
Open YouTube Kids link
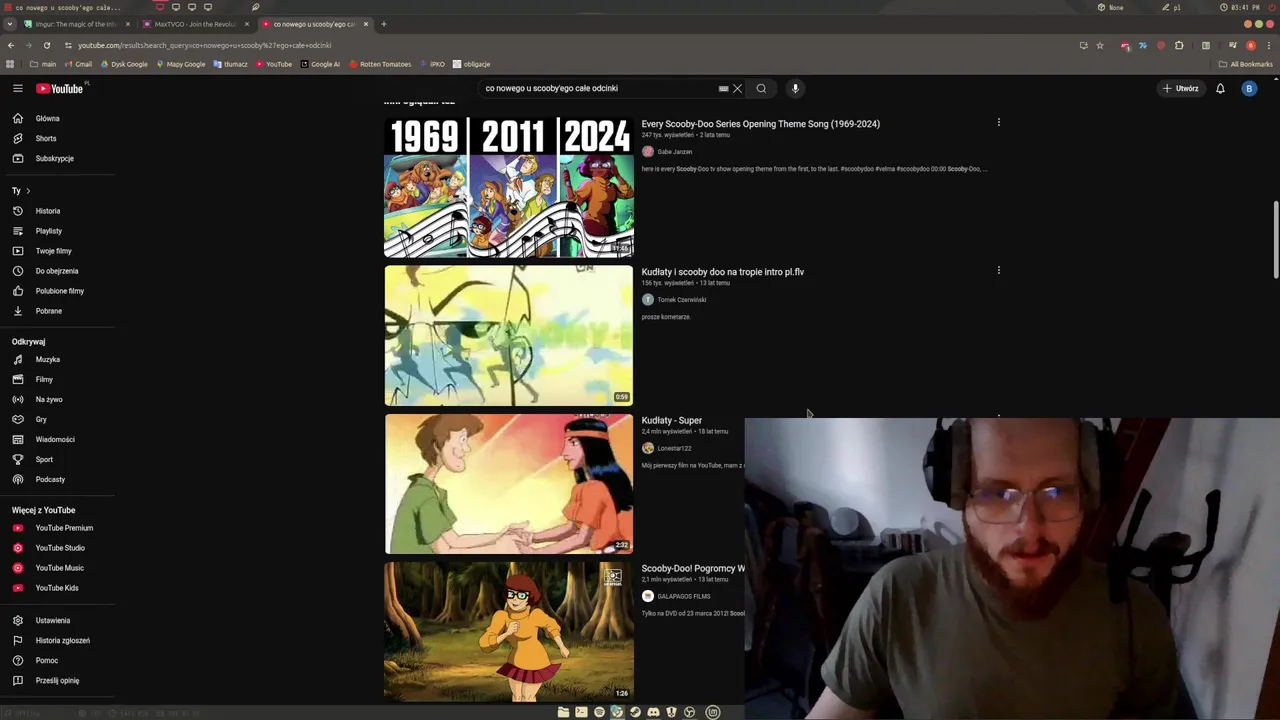57,588
